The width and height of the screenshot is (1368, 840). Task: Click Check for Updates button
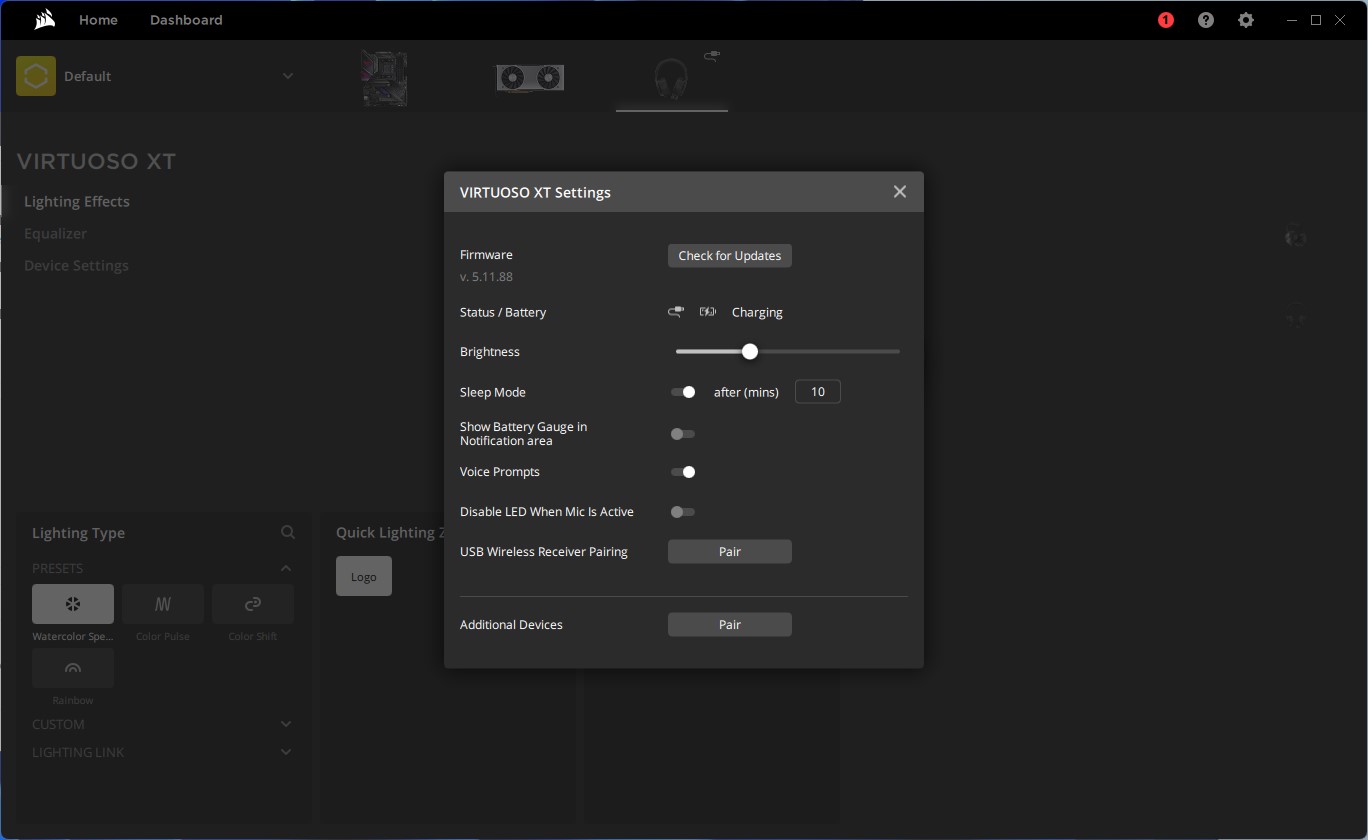(x=730, y=256)
